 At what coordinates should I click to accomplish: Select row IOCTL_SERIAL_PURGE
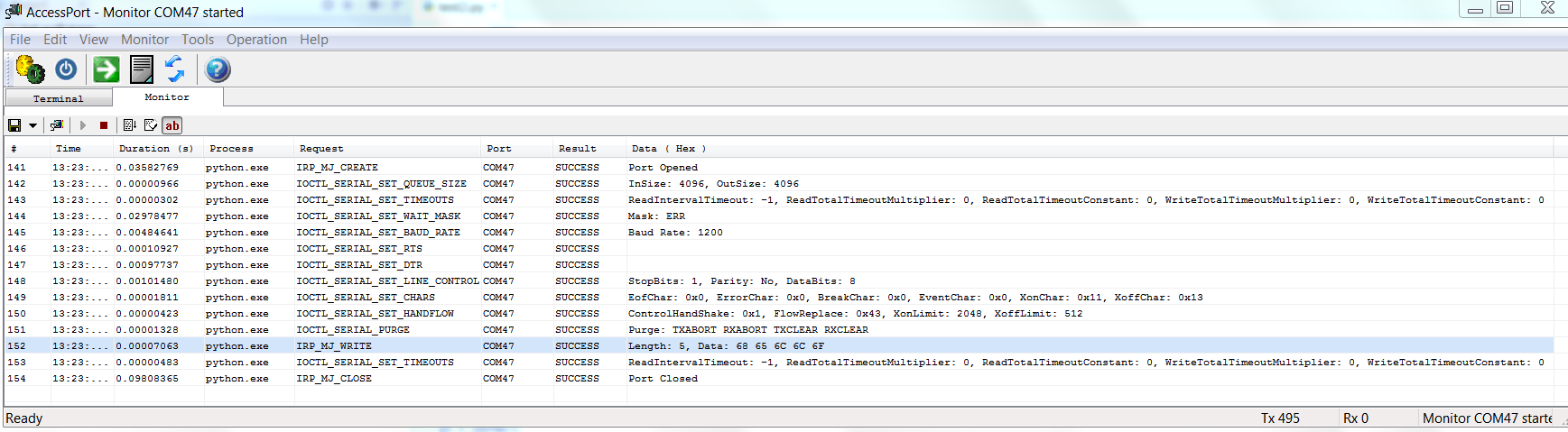point(779,330)
